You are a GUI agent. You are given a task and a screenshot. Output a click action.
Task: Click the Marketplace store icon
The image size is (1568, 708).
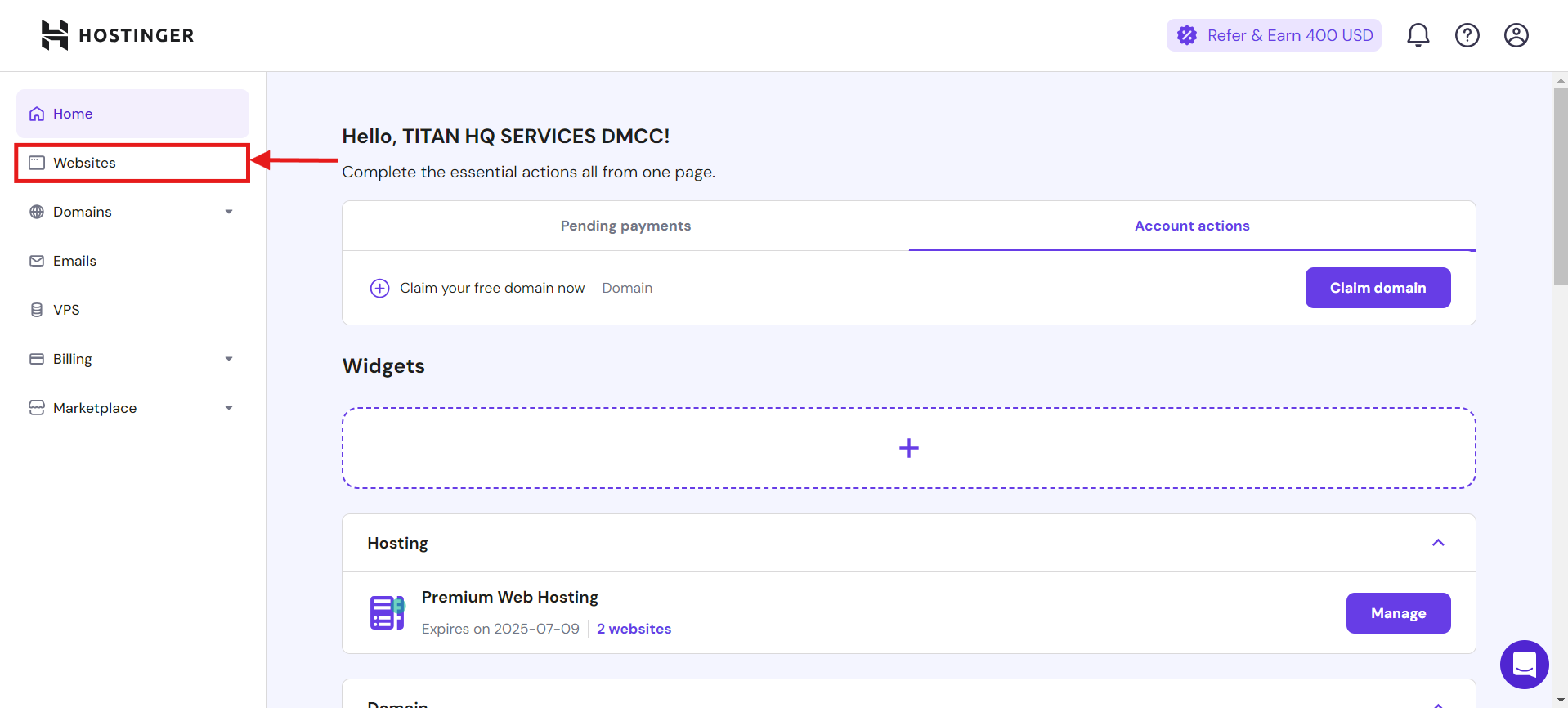pyautogui.click(x=37, y=408)
